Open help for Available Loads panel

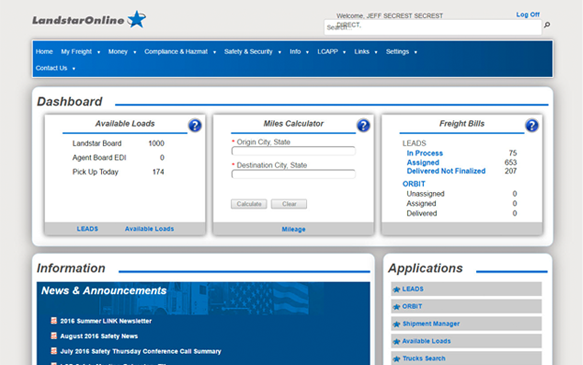195,126
